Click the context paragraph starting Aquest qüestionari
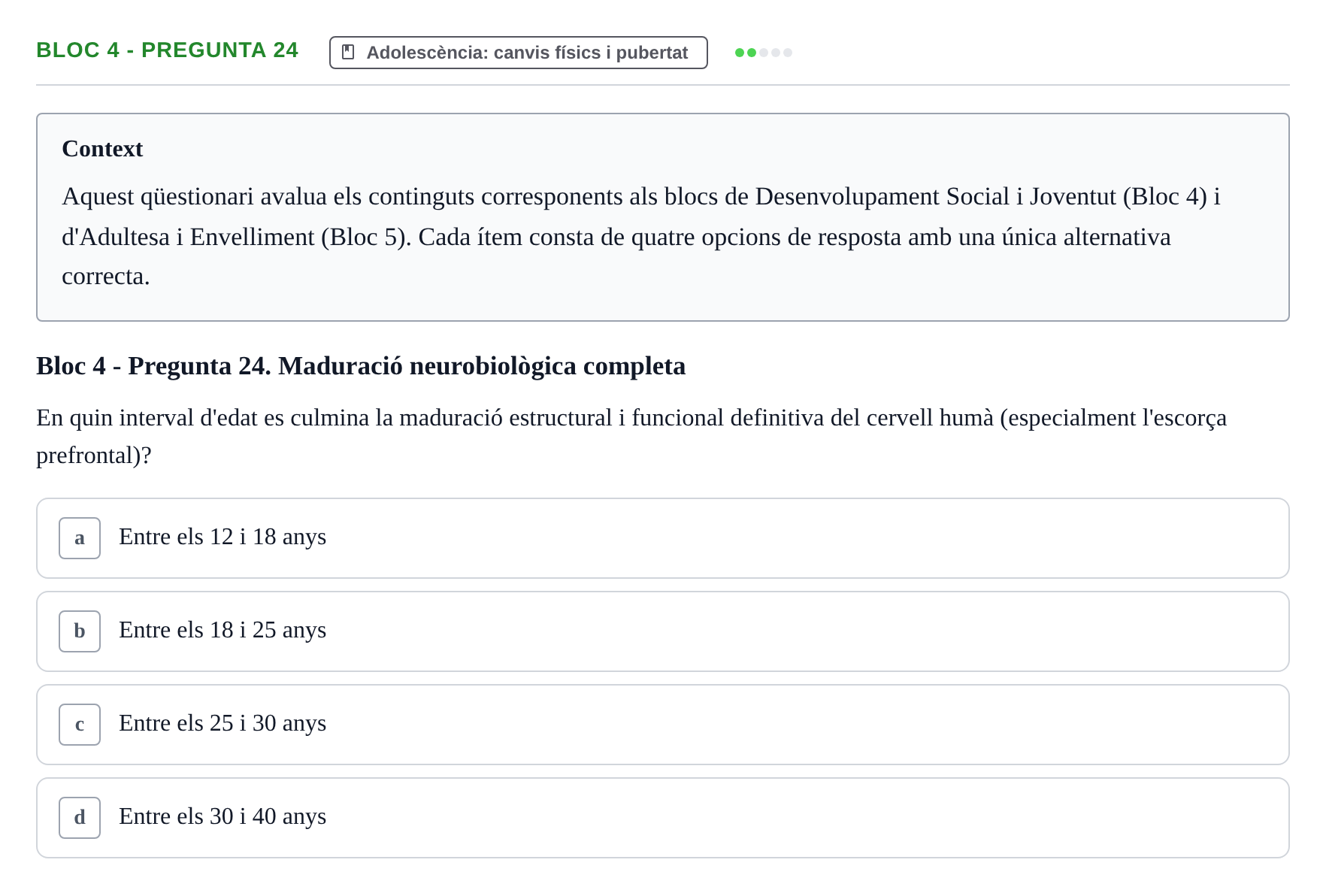 [x=641, y=236]
